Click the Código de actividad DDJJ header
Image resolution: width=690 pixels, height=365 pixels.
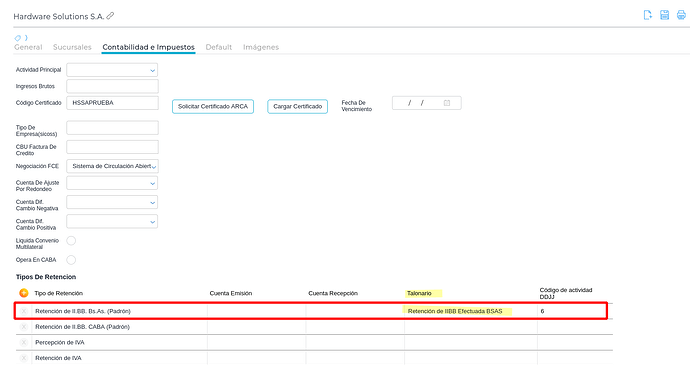(566, 293)
